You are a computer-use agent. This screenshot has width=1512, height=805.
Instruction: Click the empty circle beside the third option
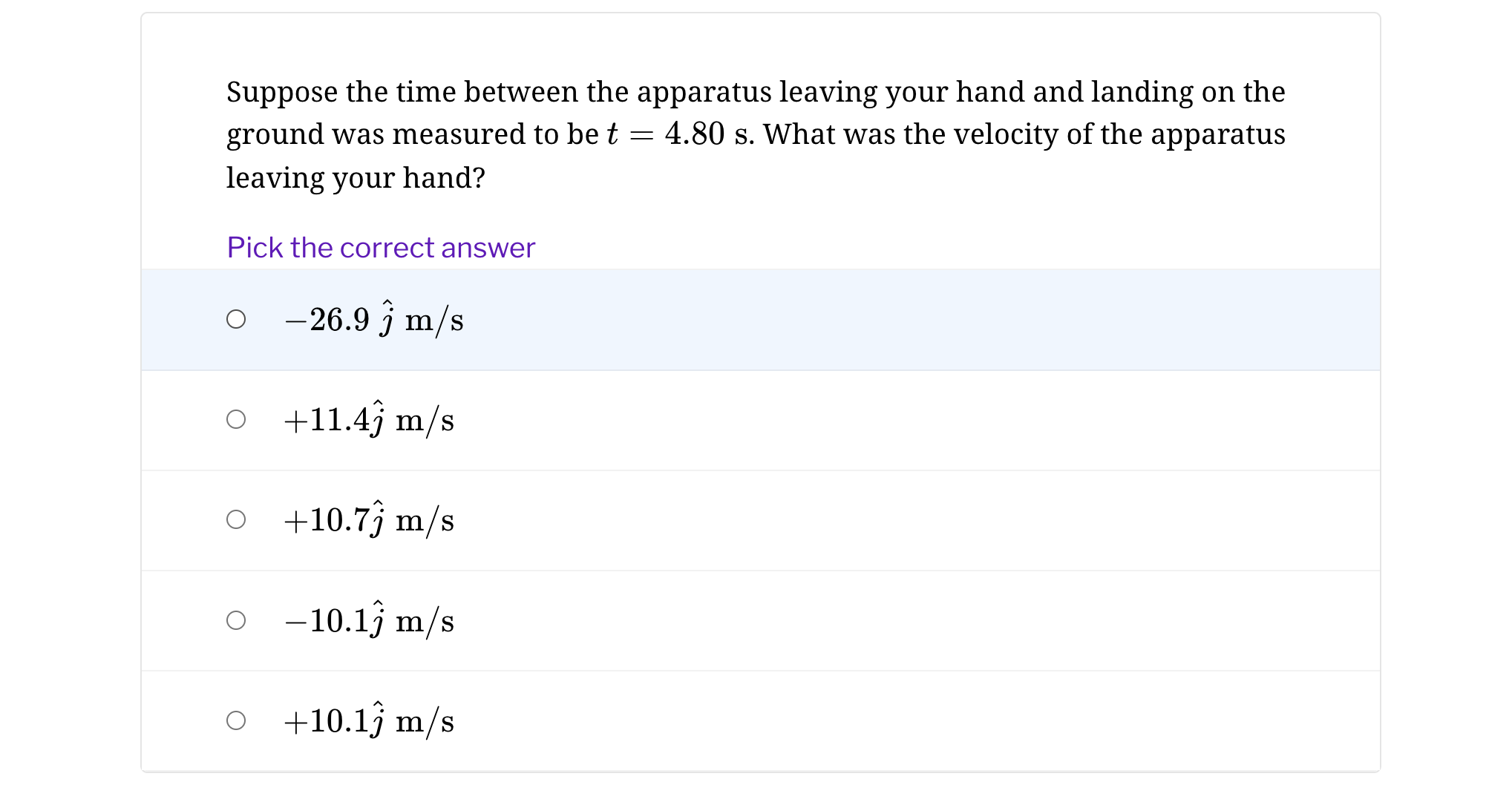click(x=237, y=520)
